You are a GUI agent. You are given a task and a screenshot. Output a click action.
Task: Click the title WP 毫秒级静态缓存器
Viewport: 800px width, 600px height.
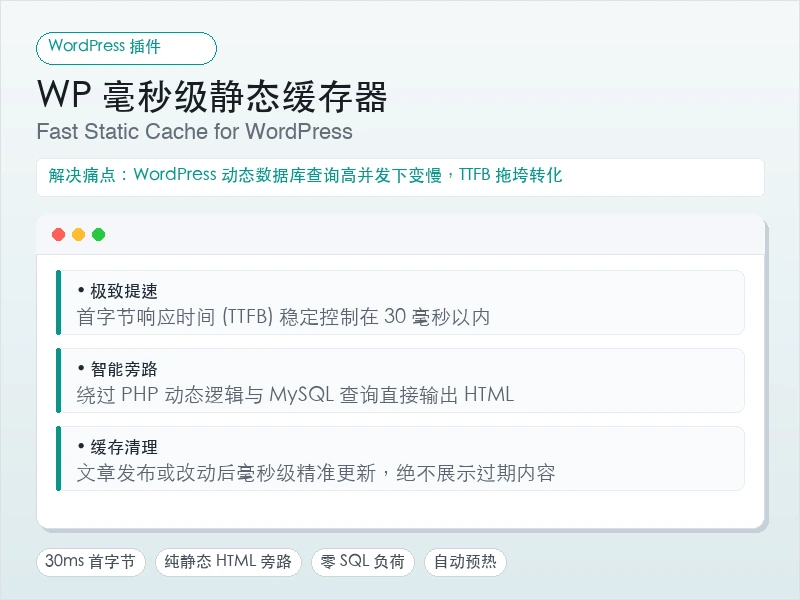click(x=212, y=96)
